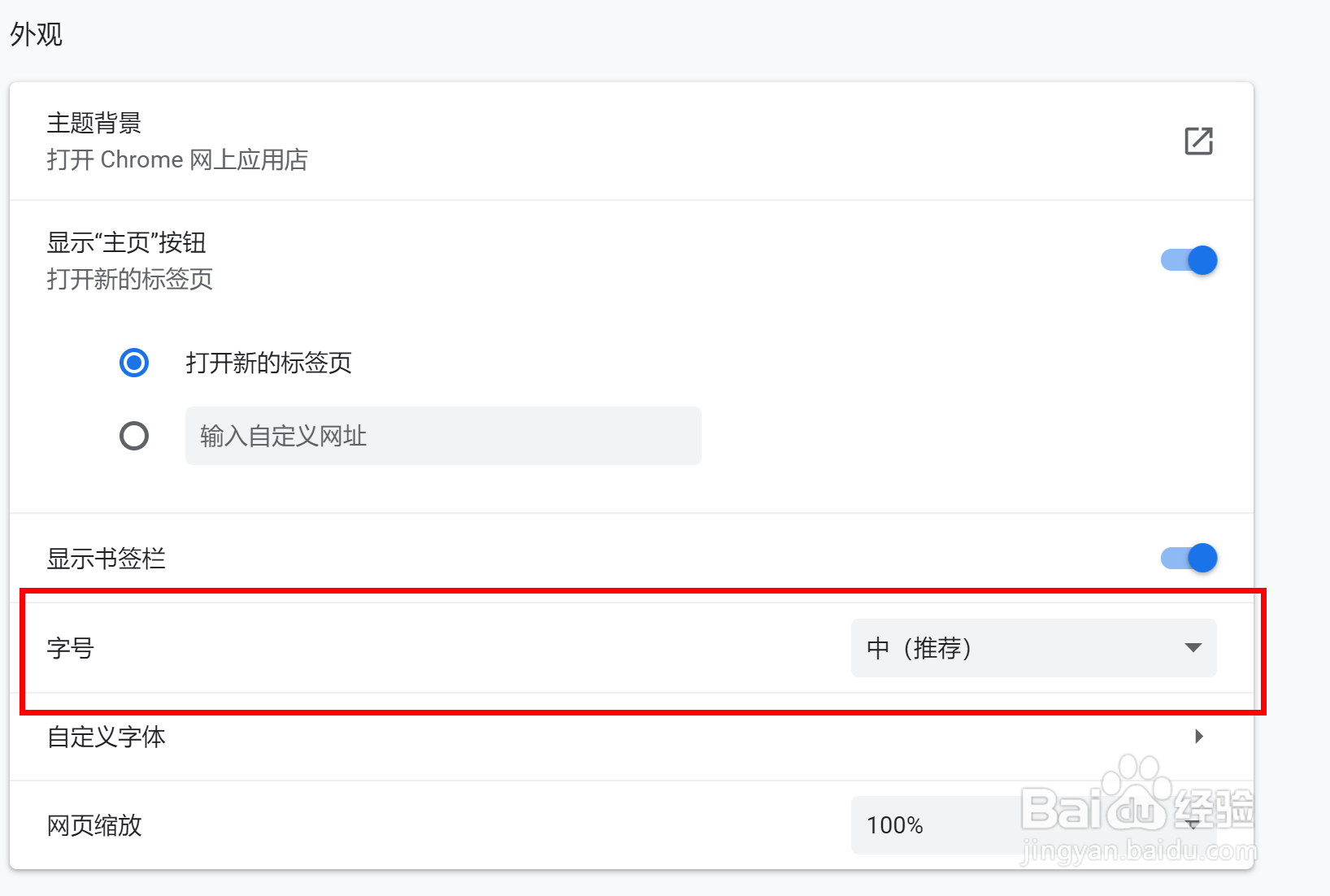Click the 显示书签栏 label text
The width and height of the screenshot is (1330, 896).
tap(106, 559)
